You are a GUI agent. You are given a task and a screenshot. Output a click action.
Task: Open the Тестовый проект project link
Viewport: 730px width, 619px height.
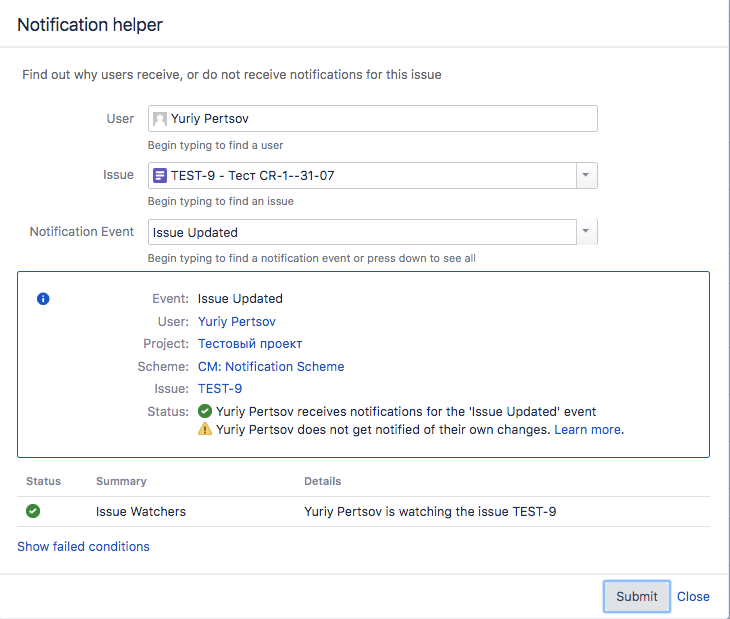click(250, 344)
